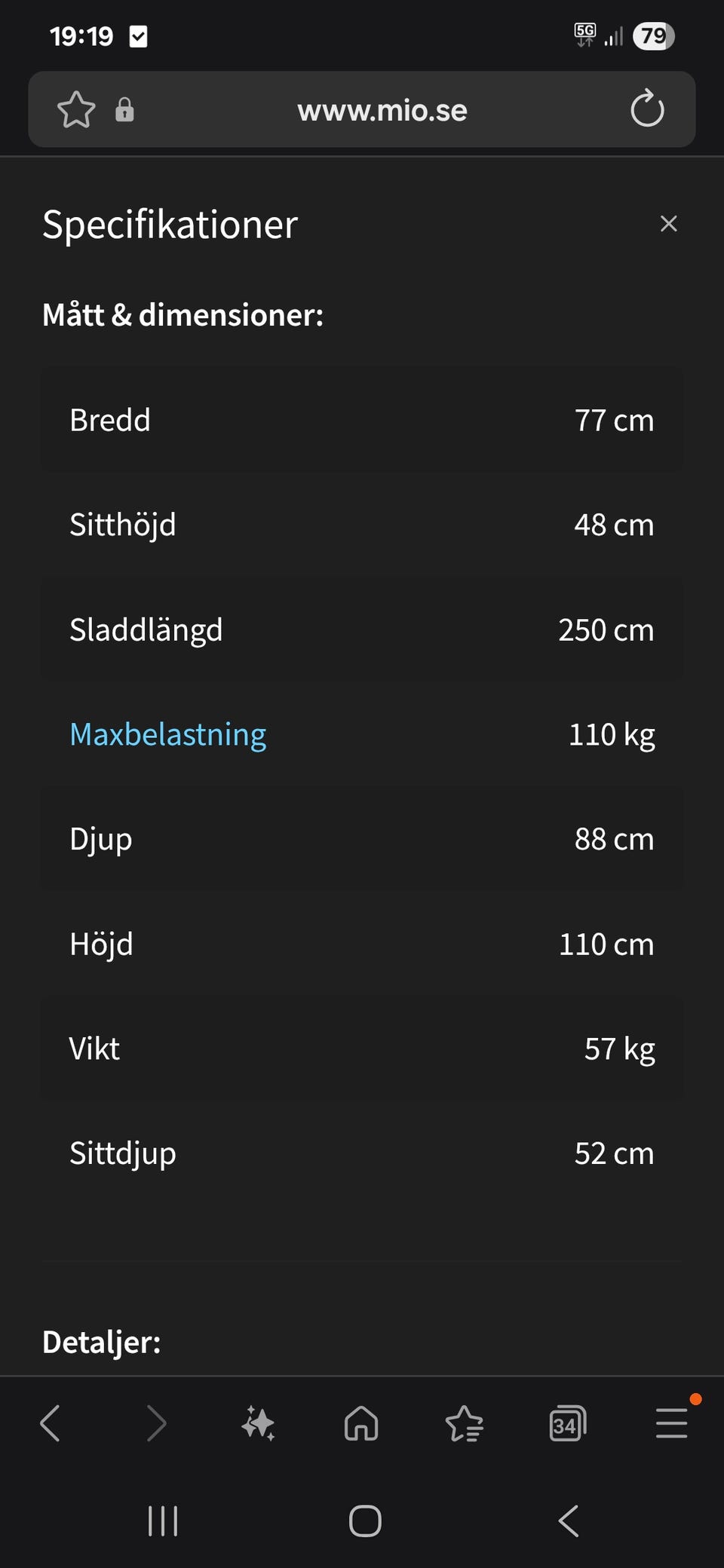Go back with browser back arrow
724x1568 pixels.
51,1424
